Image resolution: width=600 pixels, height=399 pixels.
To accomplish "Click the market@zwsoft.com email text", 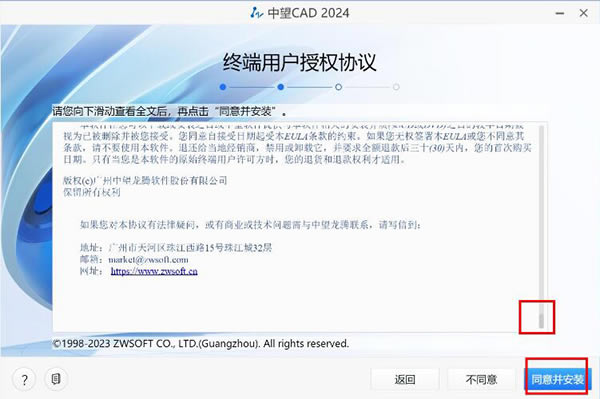I will pos(148,260).
